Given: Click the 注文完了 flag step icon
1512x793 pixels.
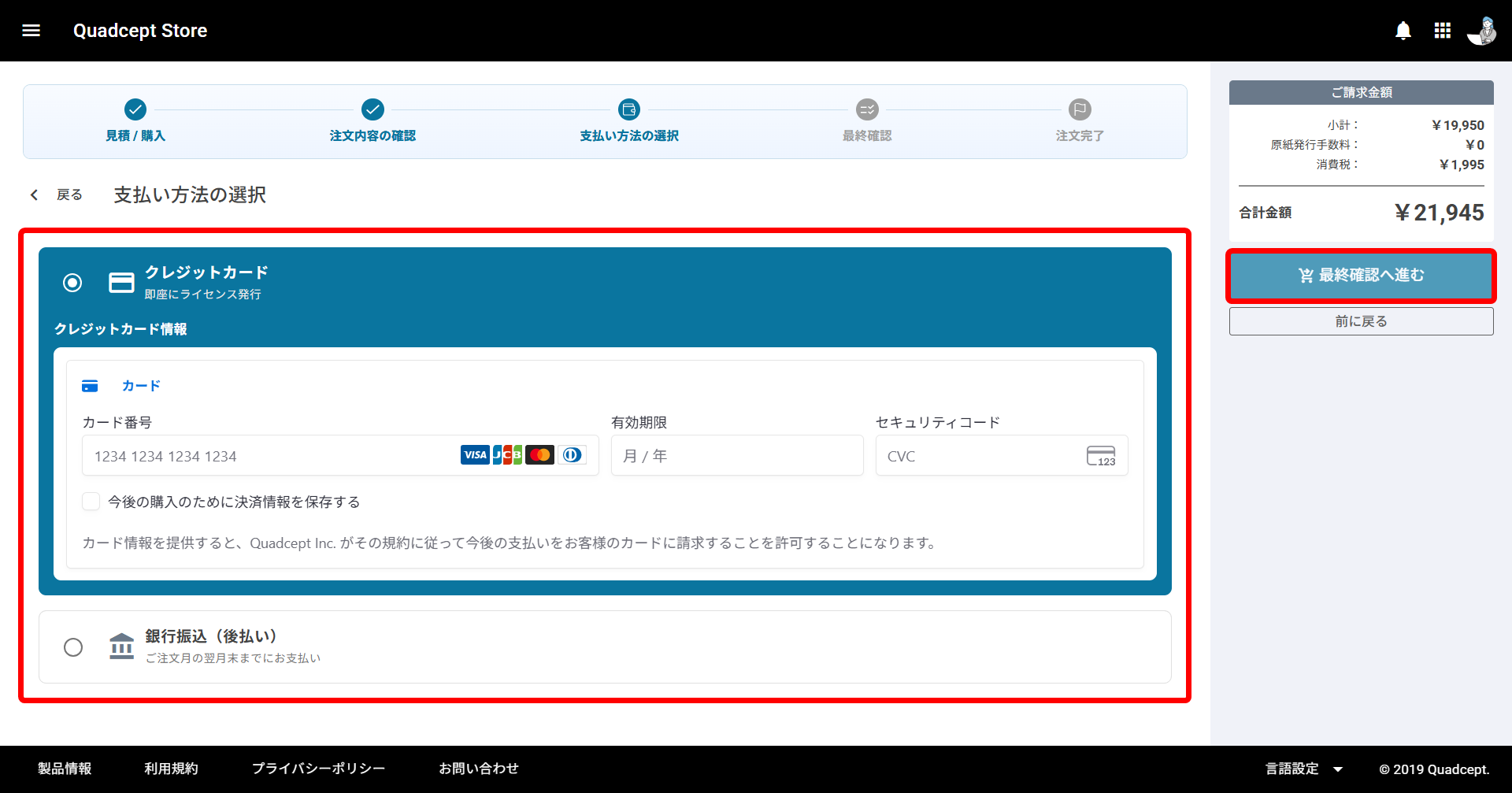Looking at the screenshot, I should [1080, 109].
